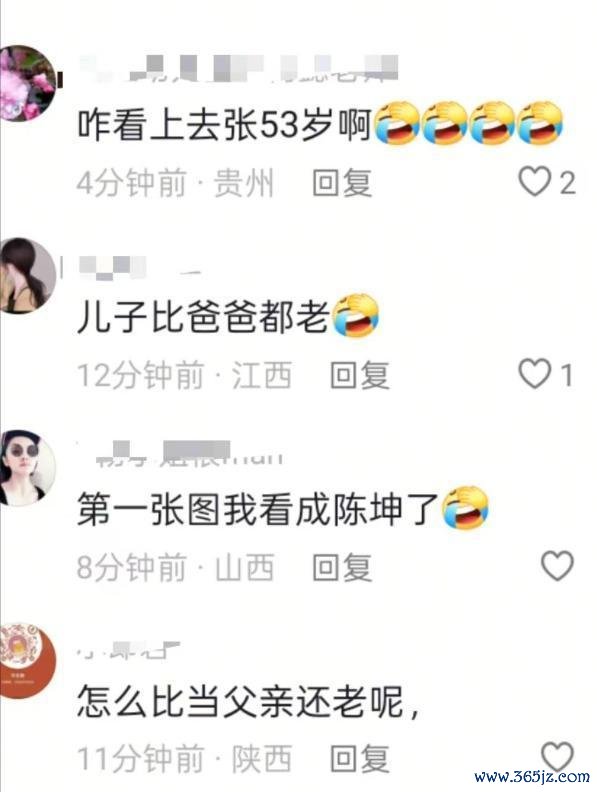Open the username above 怎么比当父亲 comment
Screen dimensions: 597x792
point(129,650)
